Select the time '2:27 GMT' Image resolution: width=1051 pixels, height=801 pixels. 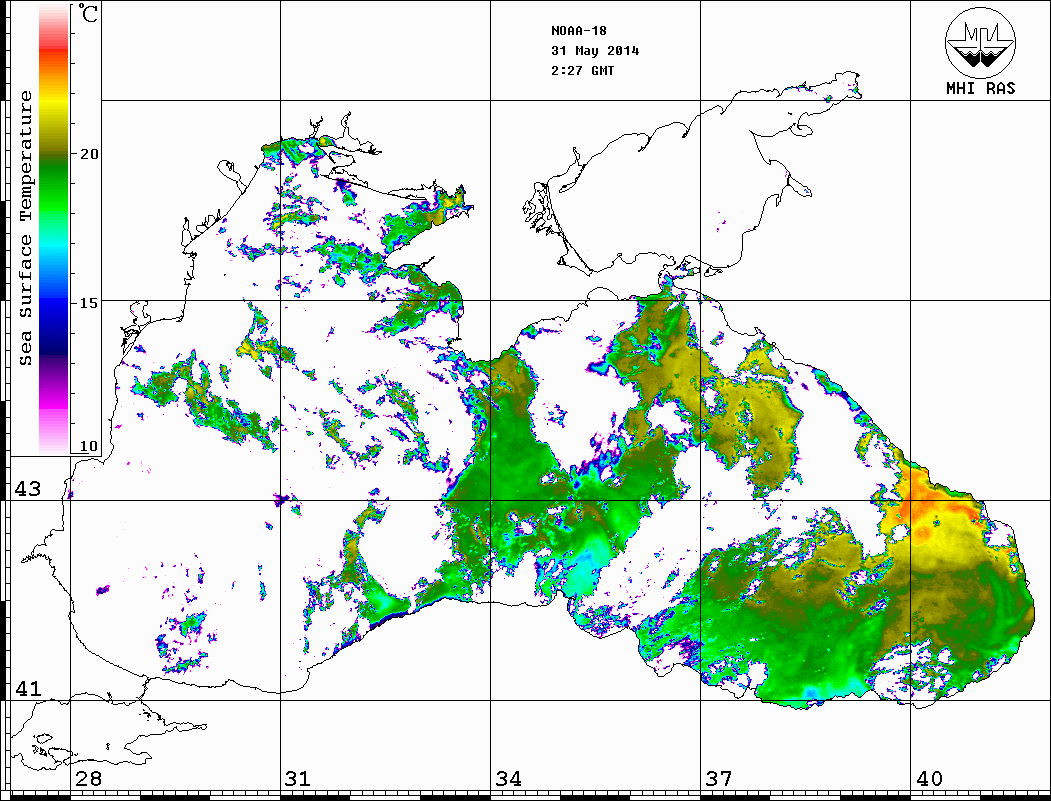pyautogui.click(x=582, y=70)
